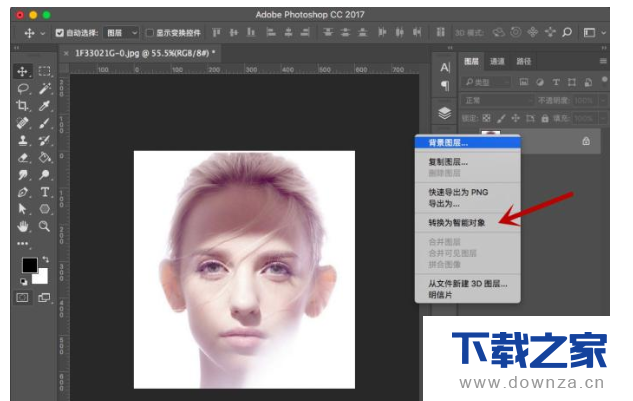Select the Pen tool
The image size is (633, 401).
tap(23, 192)
